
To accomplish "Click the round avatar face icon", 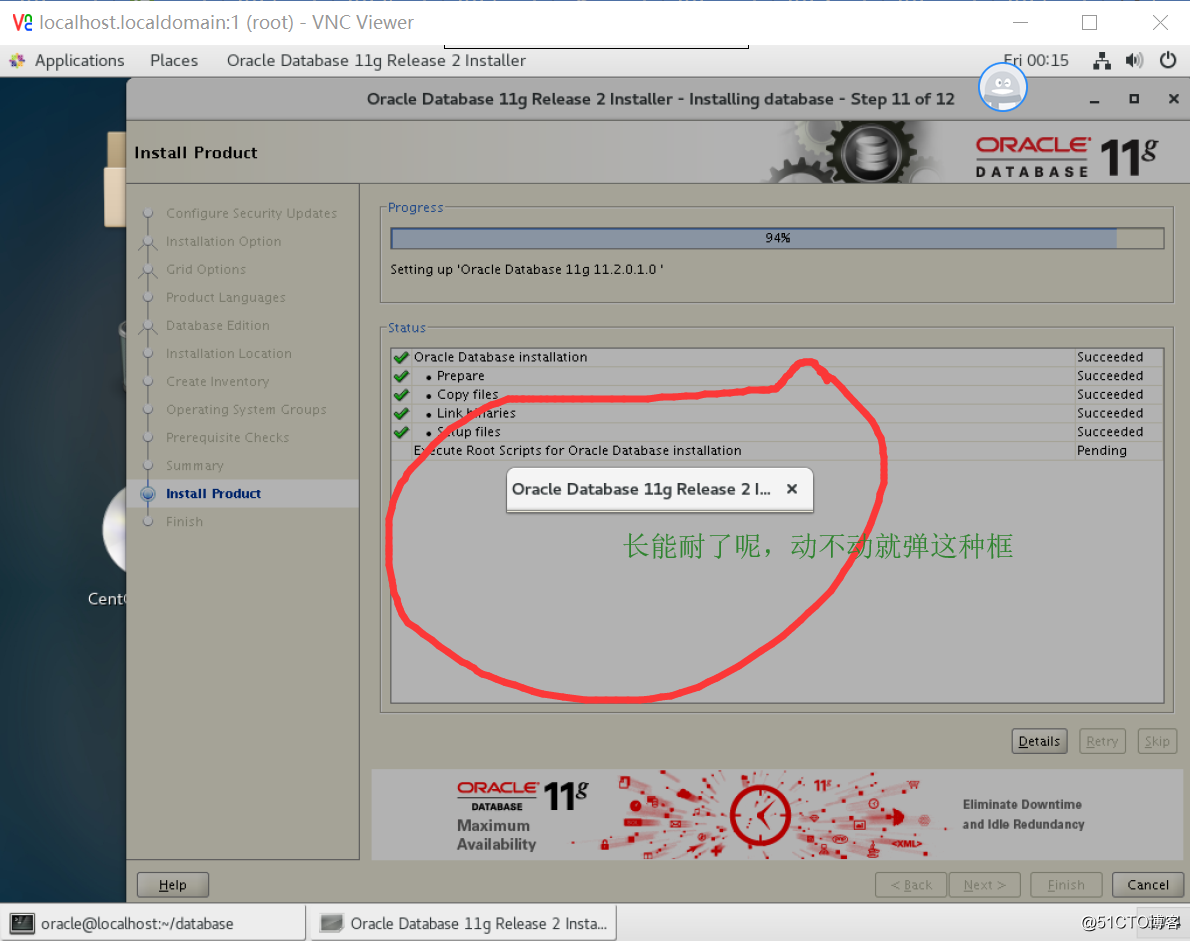I will 1003,87.
